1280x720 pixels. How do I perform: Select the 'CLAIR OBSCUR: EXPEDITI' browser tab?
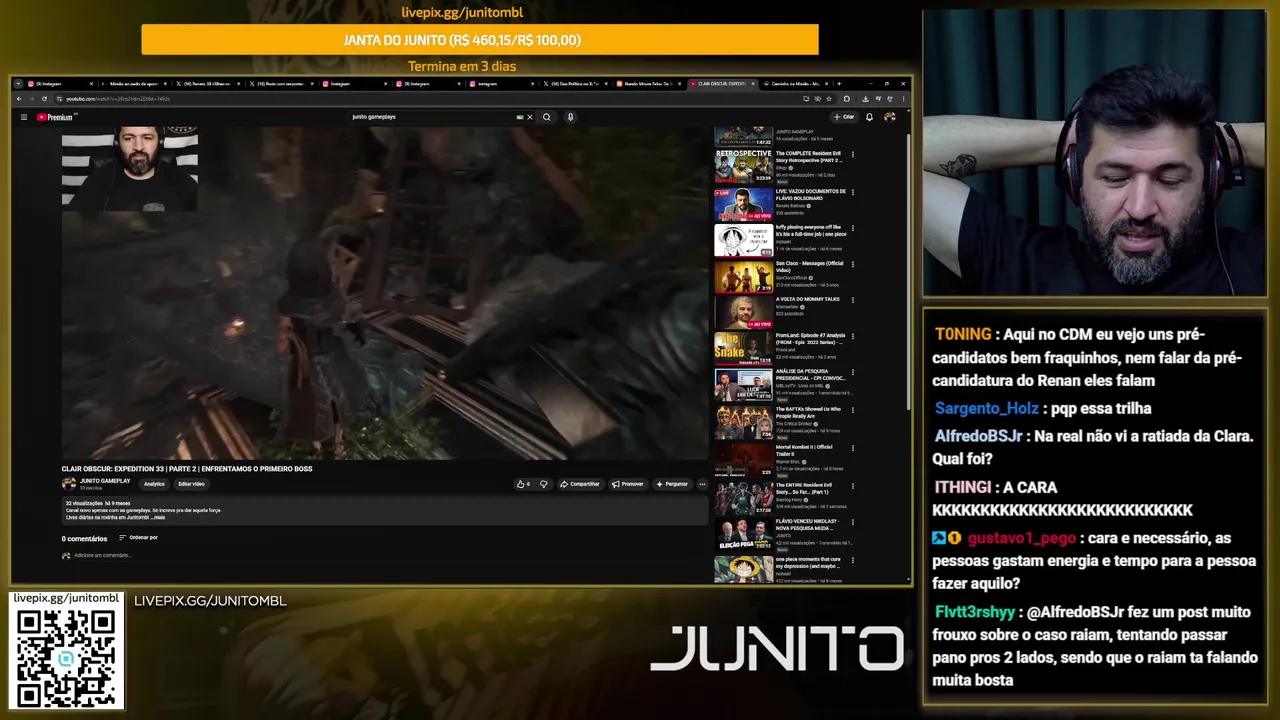click(723, 84)
